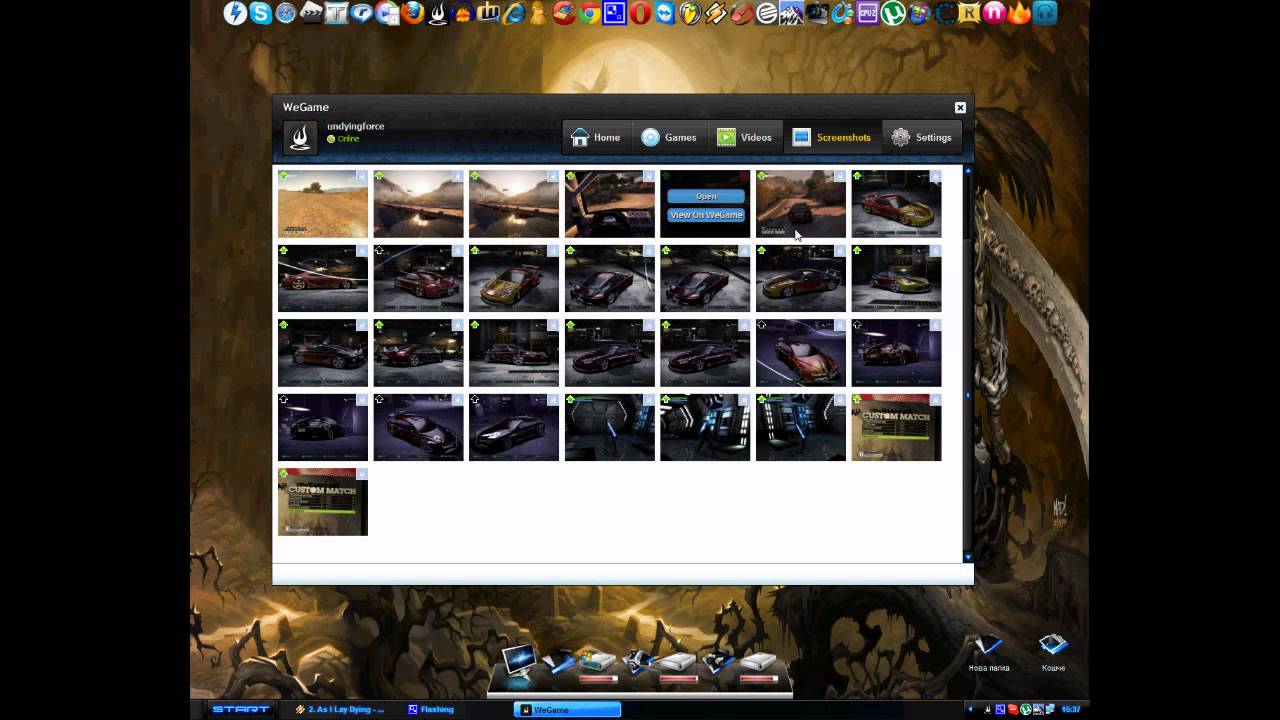Launch TeamViewer from the top dock
The image size is (1280, 720).
[664, 13]
